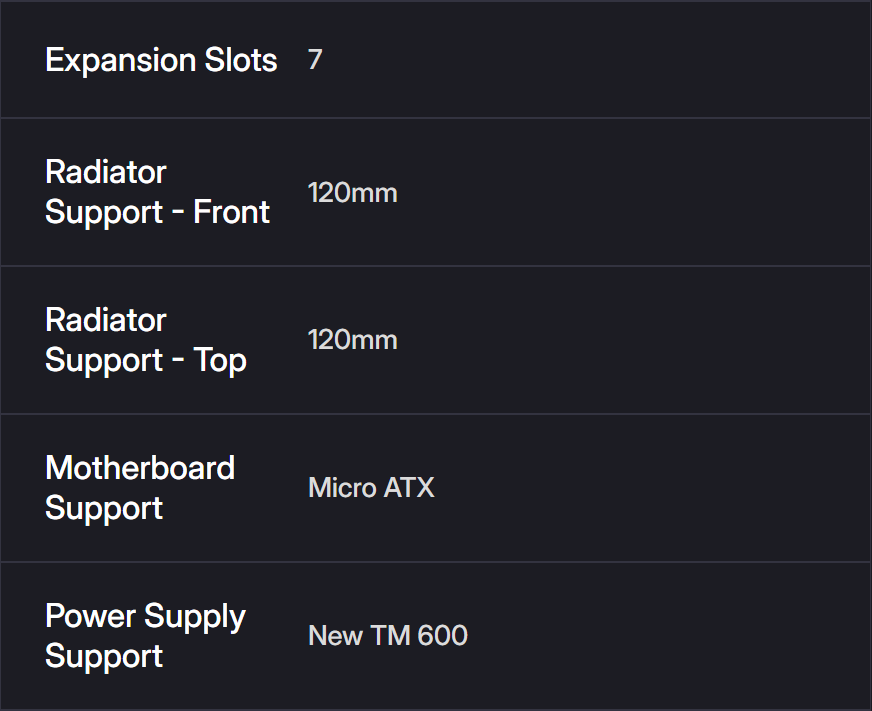Click the Radiator Support - Top label
The width and height of the screenshot is (872, 711).
pyautogui.click(x=146, y=340)
